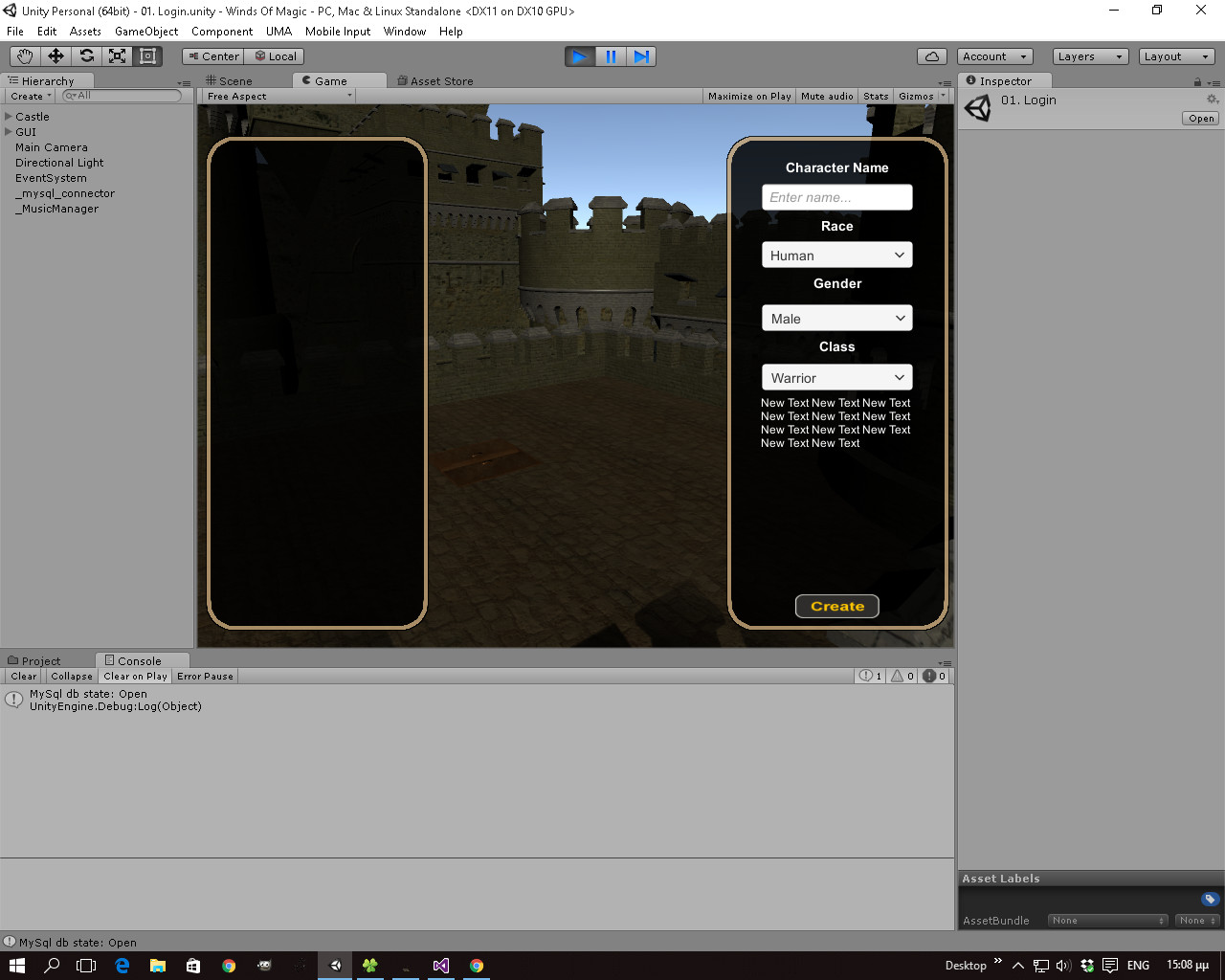Toggle pivot mode Center button
The image size is (1225, 980).
coord(213,56)
